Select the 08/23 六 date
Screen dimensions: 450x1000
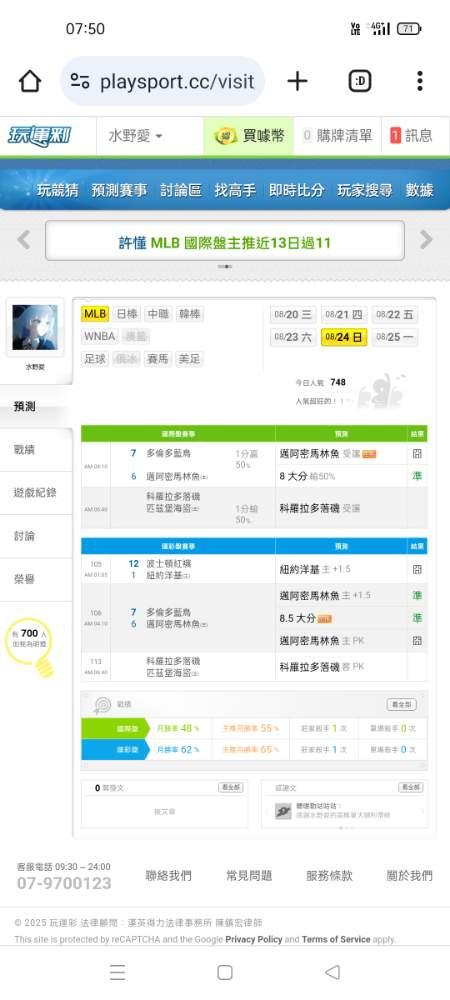293,337
